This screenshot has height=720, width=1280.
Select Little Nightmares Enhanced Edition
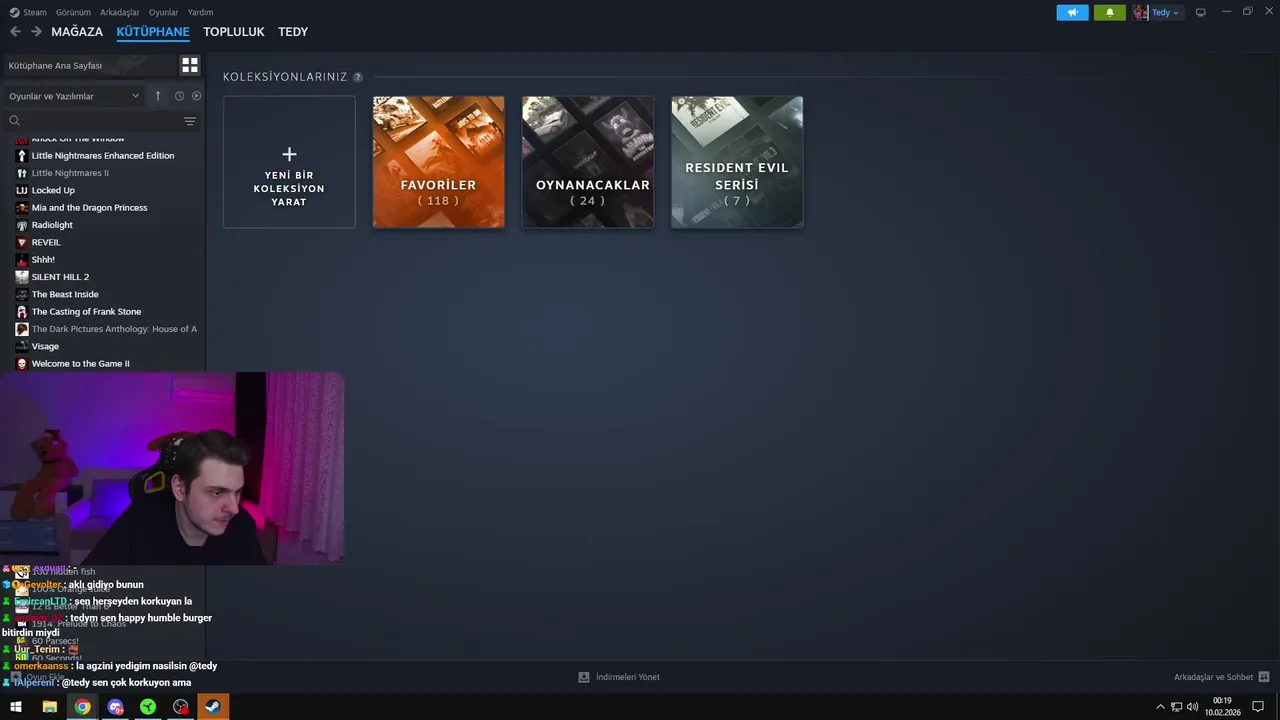(103, 156)
